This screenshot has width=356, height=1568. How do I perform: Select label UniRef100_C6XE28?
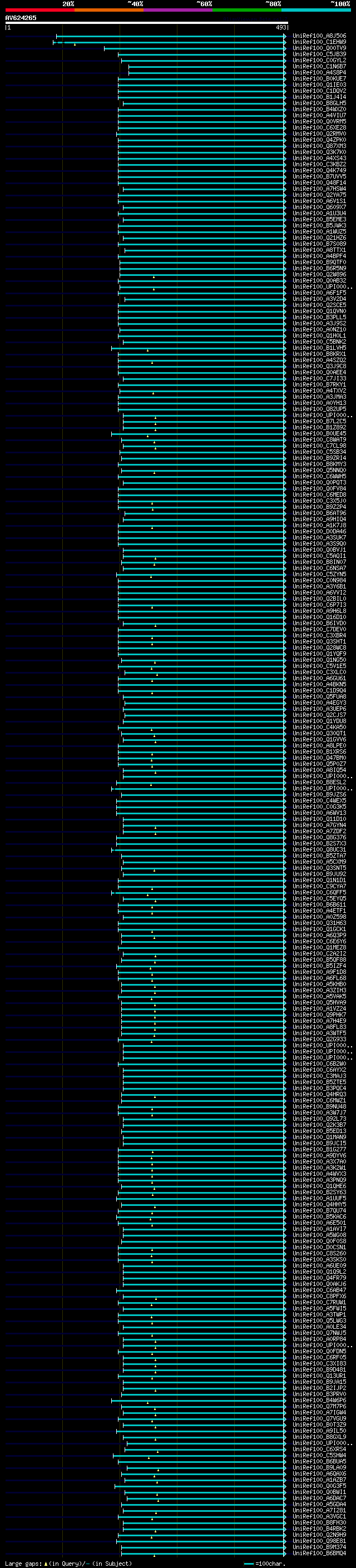319,127
